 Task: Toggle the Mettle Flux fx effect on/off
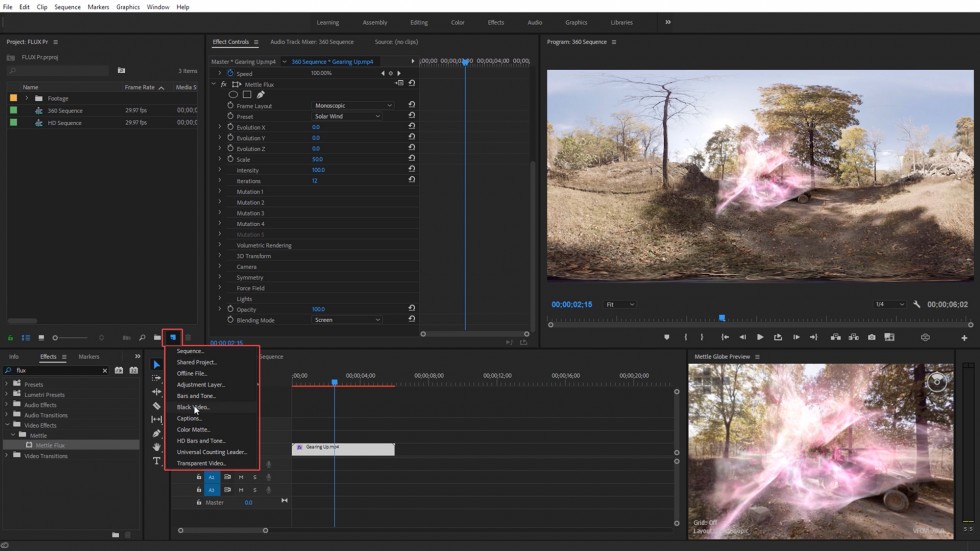[x=223, y=85]
